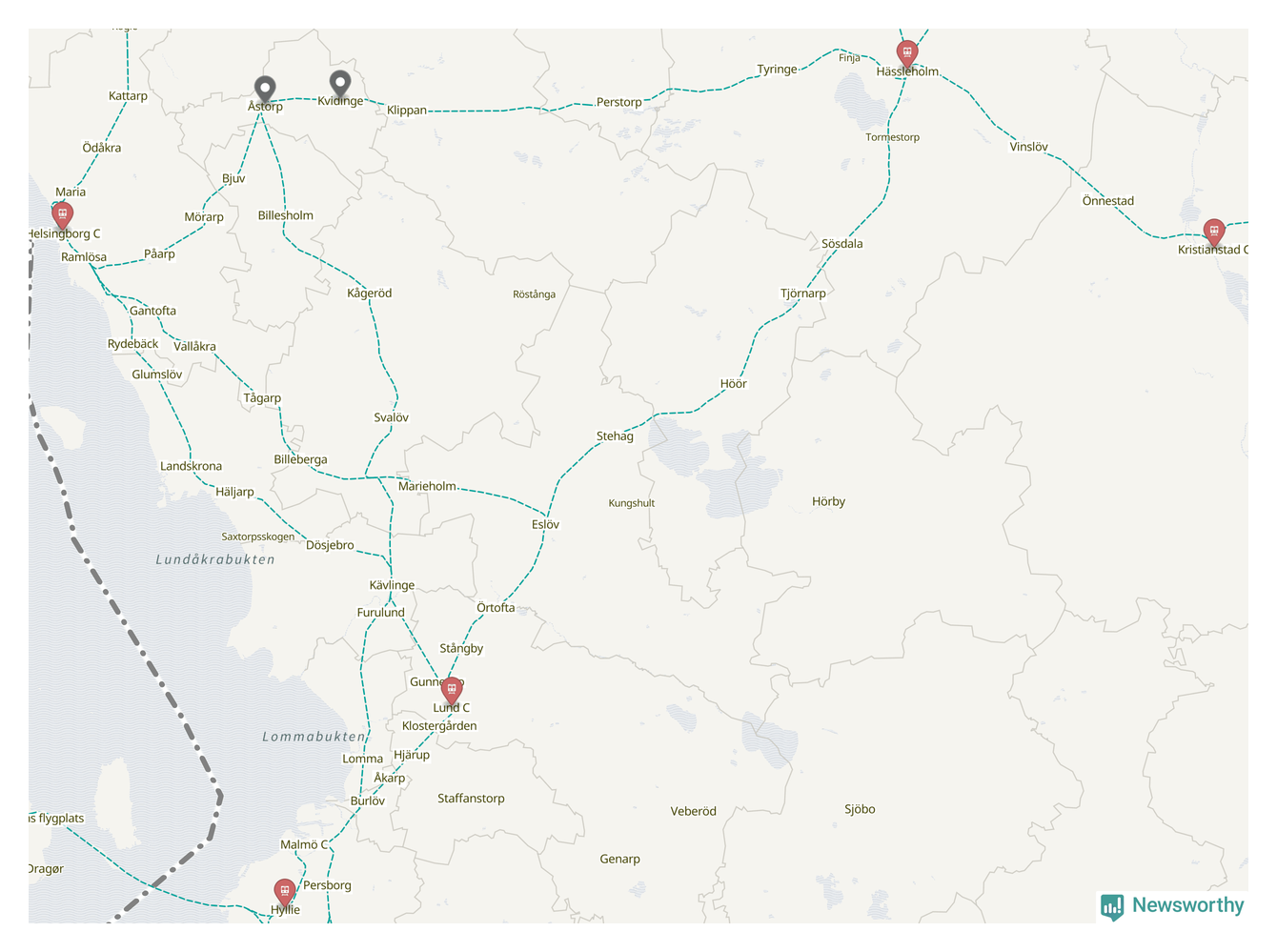Viewport: 1277px width, 952px height.
Task: Click the Marieholm town label
Action: (427, 486)
